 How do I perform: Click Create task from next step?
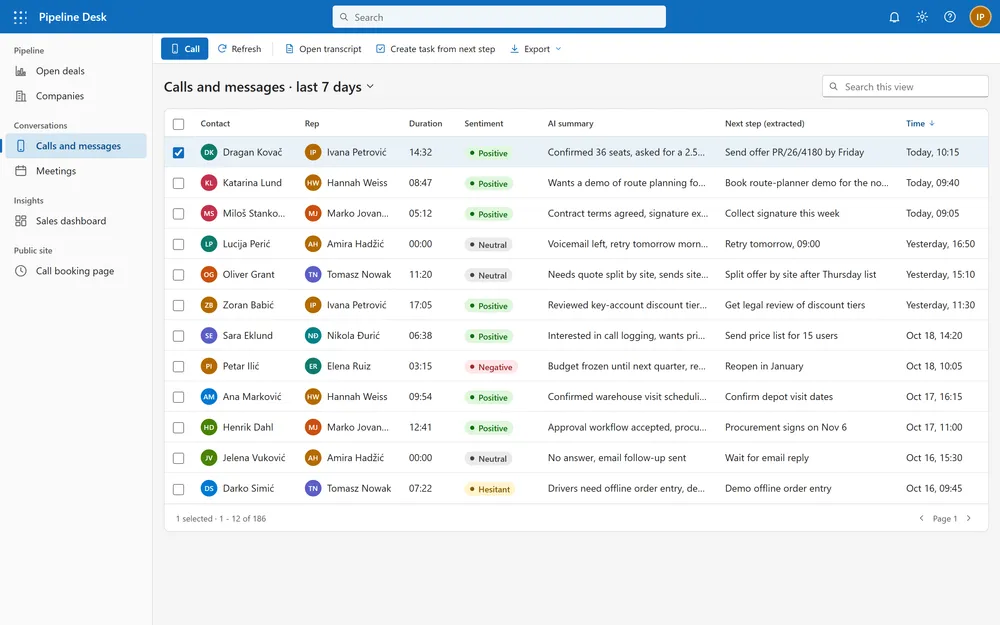tap(436, 49)
